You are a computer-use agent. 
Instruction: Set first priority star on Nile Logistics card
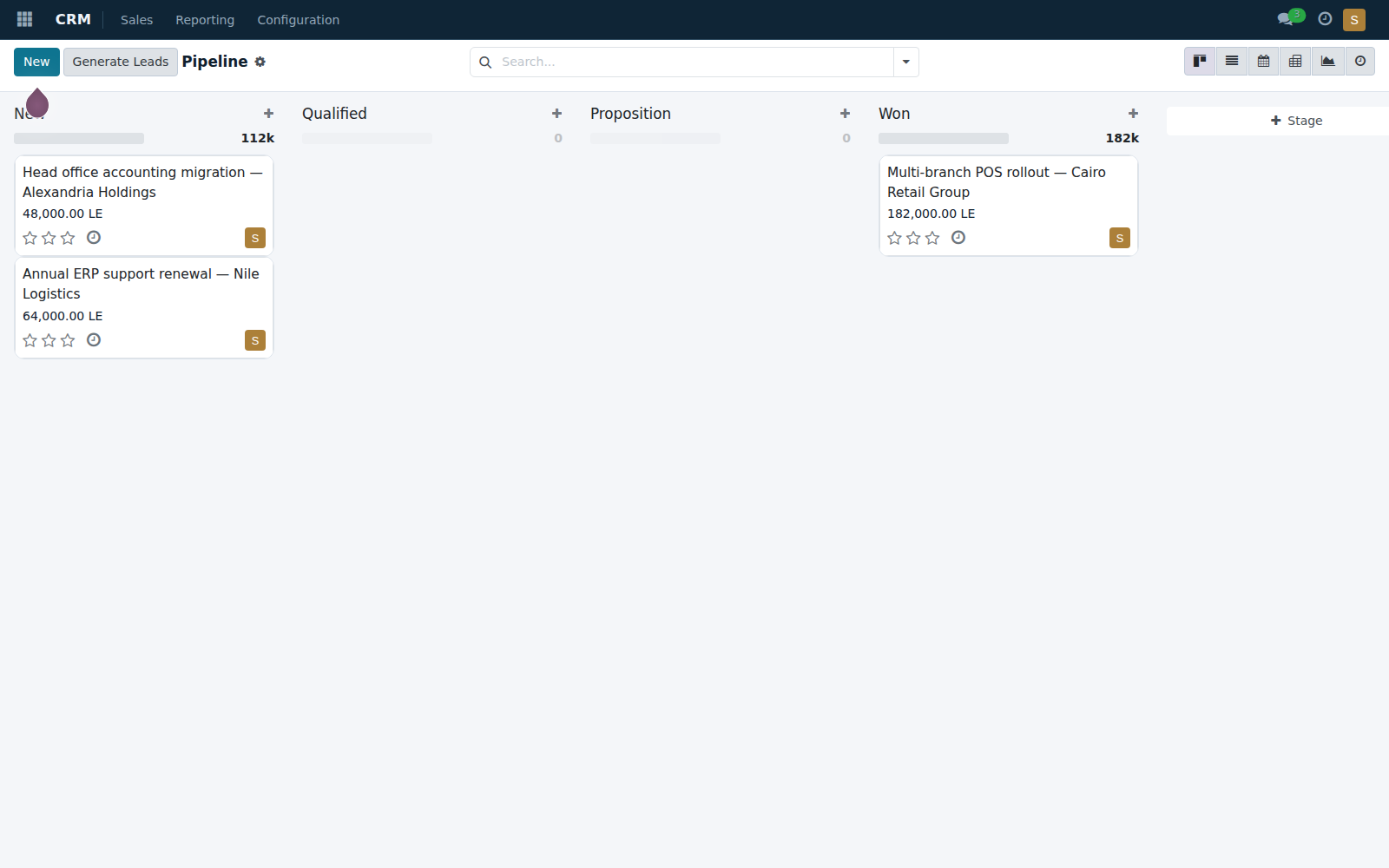[x=30, y=340]
